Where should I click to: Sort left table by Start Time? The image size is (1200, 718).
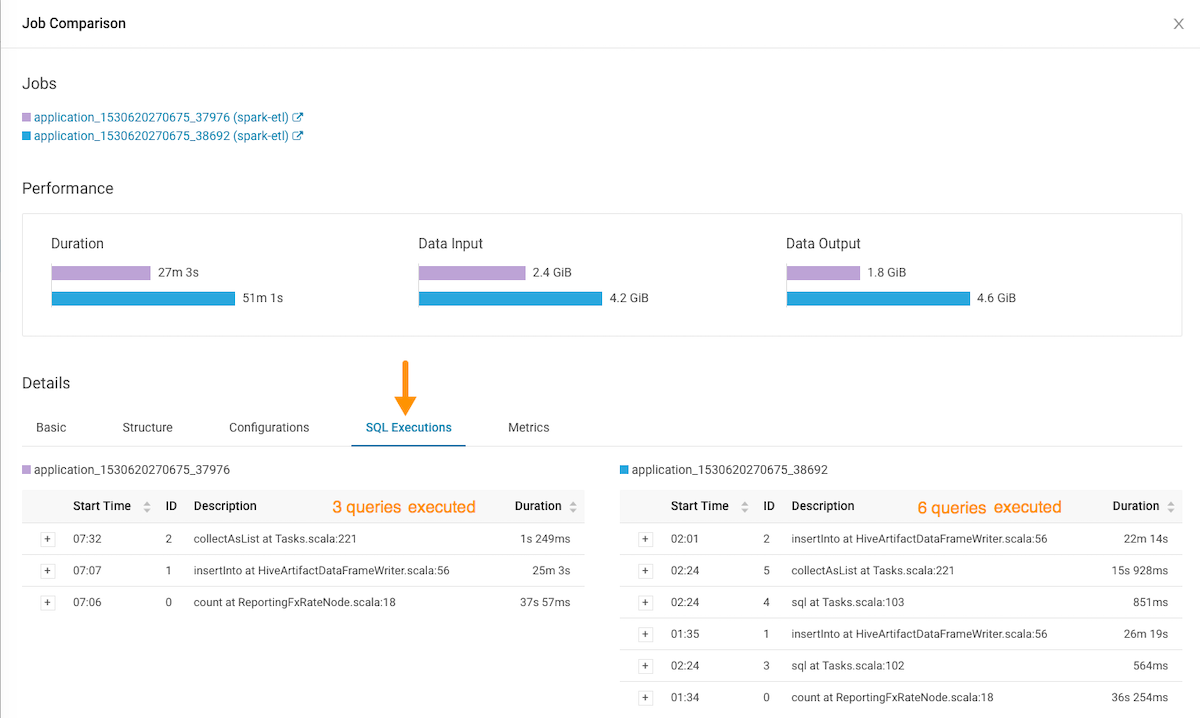coord(147,507)
